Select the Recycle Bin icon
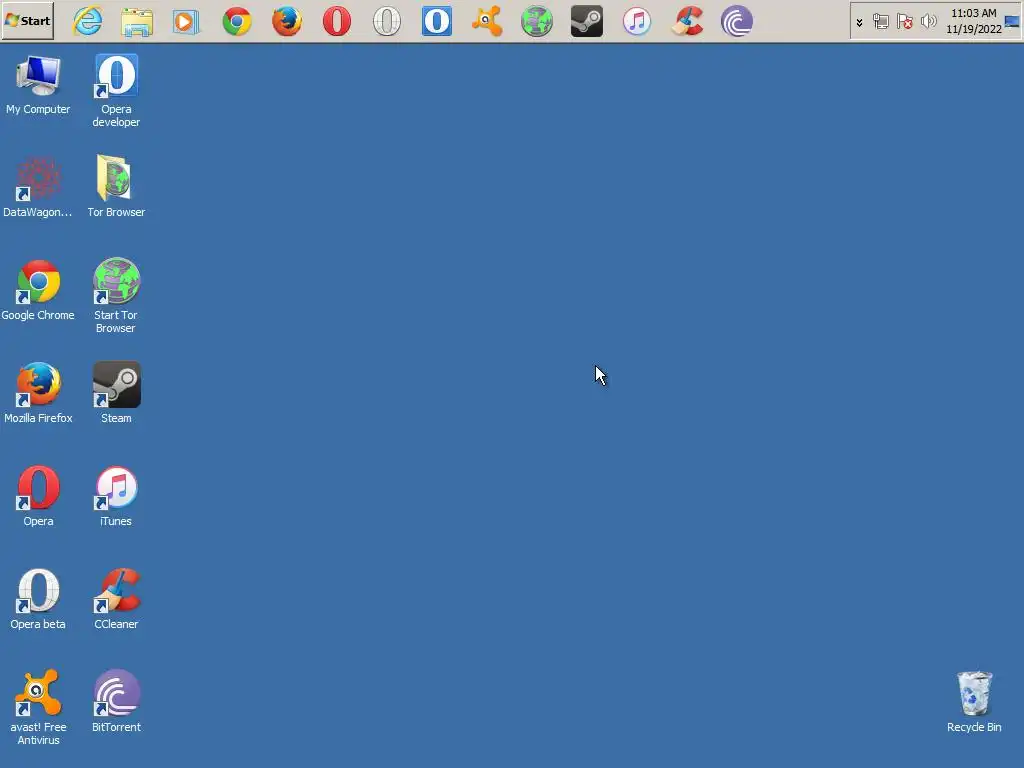Viewport: 1024px width, 768px height. point(974,703)
